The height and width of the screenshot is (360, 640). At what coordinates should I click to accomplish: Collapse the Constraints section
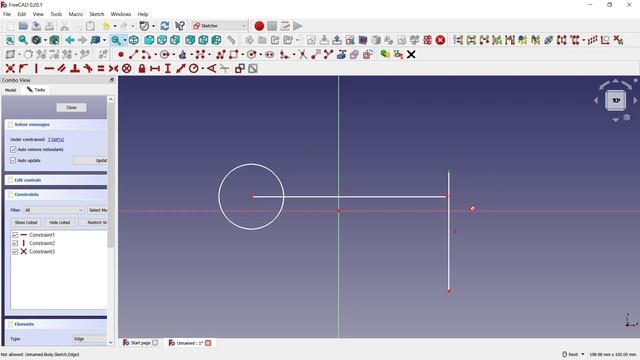56,194
